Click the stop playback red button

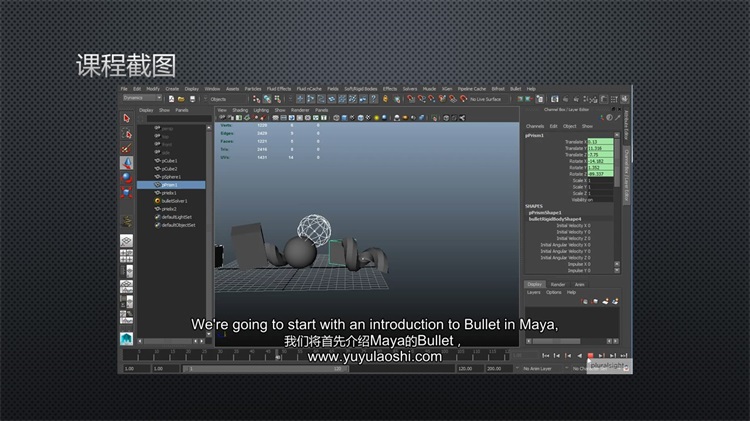click(x=590, y=355)
